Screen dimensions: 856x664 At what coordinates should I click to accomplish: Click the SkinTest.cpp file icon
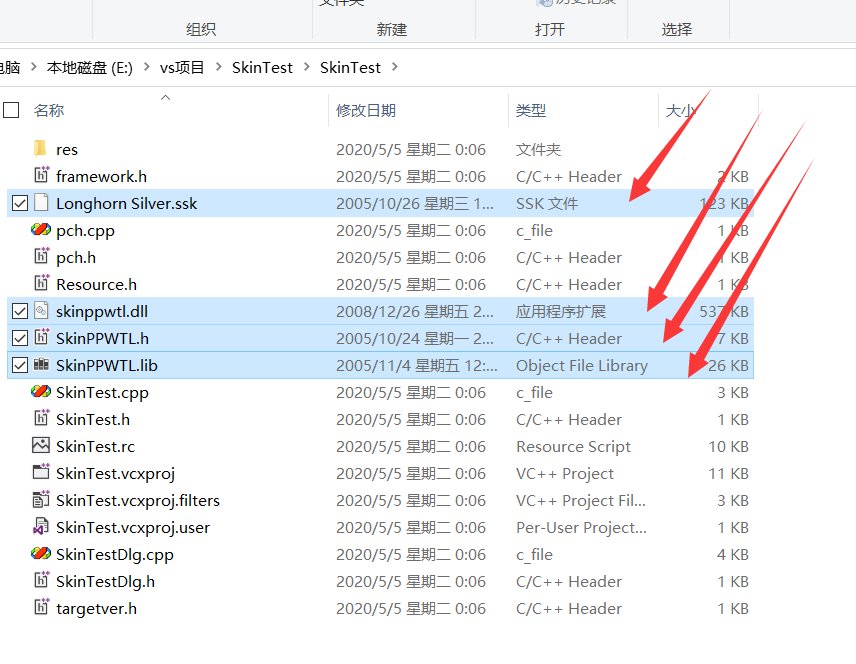[41, 392]
